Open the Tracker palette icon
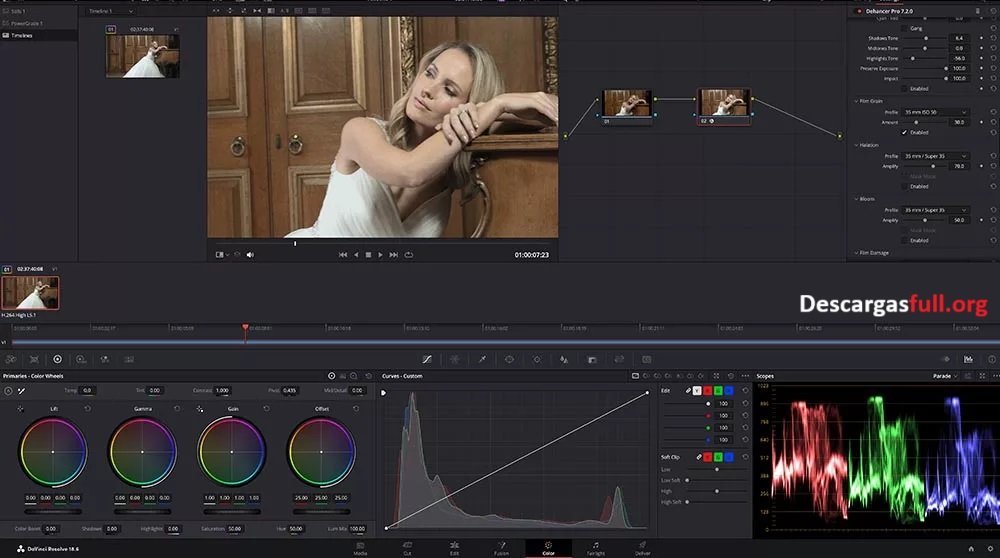 pos(537,359)
